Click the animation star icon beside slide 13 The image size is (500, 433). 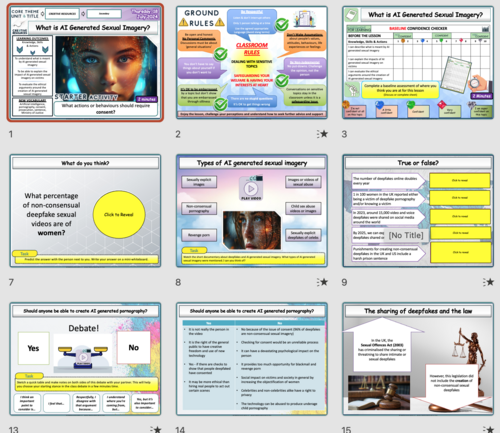pyautogui.click(x=156, y=429)
